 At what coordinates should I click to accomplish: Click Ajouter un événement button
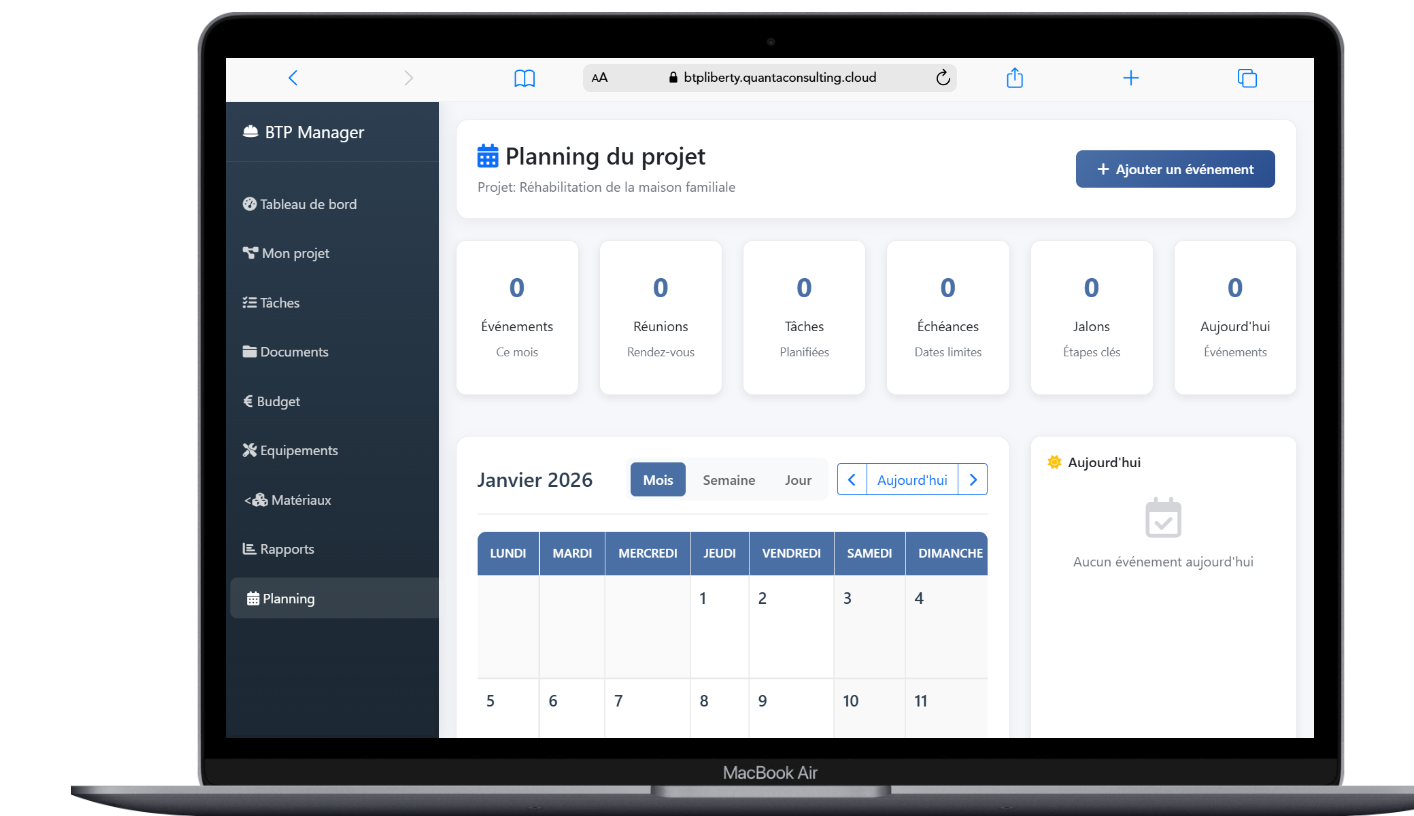tap(1174, 169)
